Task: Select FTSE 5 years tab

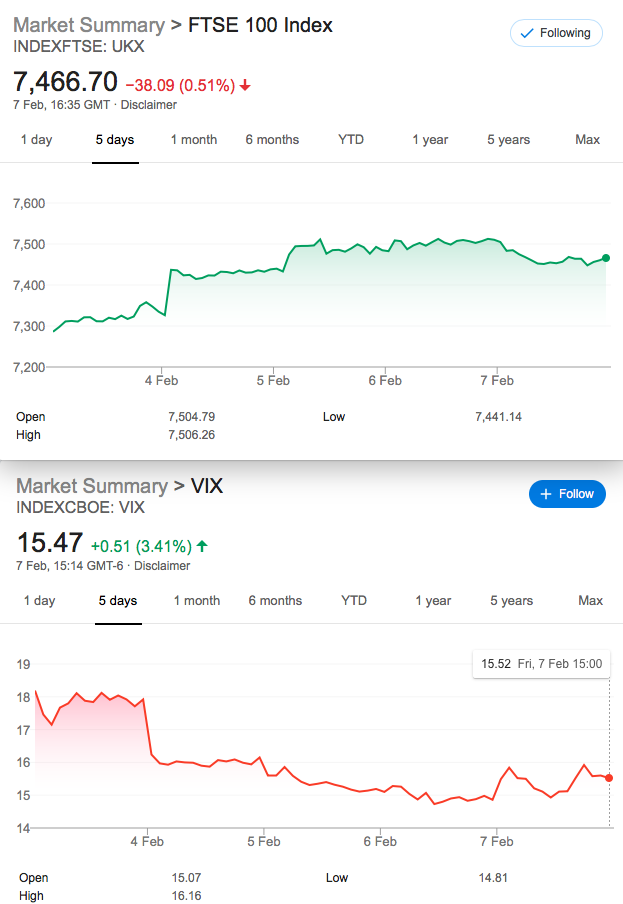Action: pos(508,140)
